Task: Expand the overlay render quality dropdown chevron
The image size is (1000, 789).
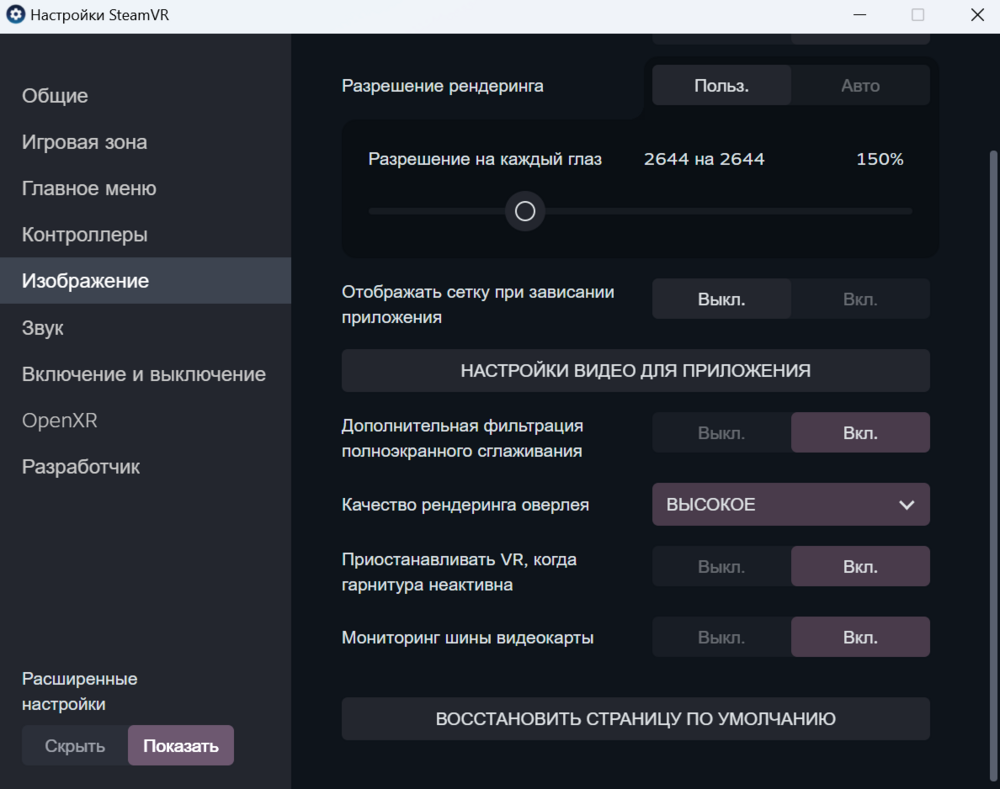Action: pos(906,505)
